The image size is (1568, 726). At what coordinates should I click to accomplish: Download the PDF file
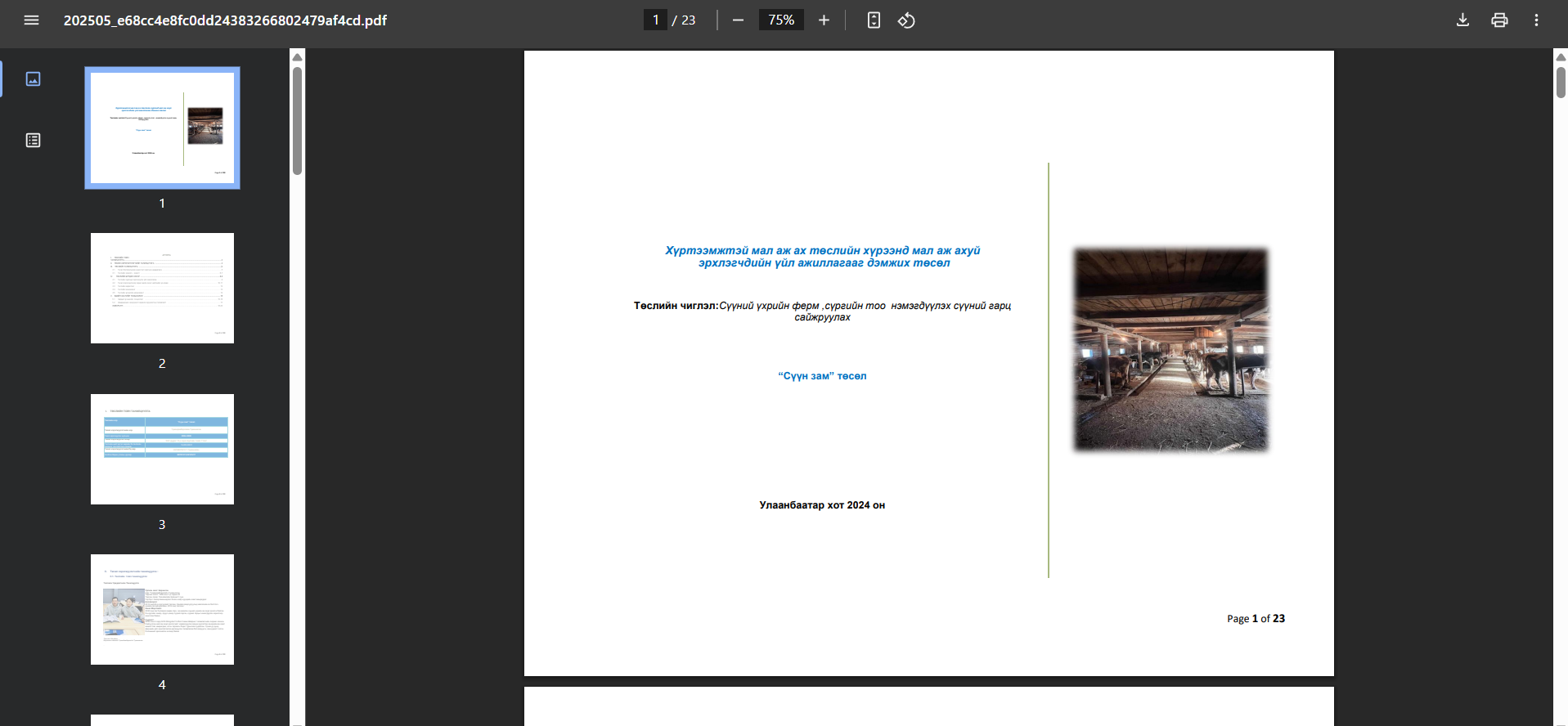[1462, 20]
